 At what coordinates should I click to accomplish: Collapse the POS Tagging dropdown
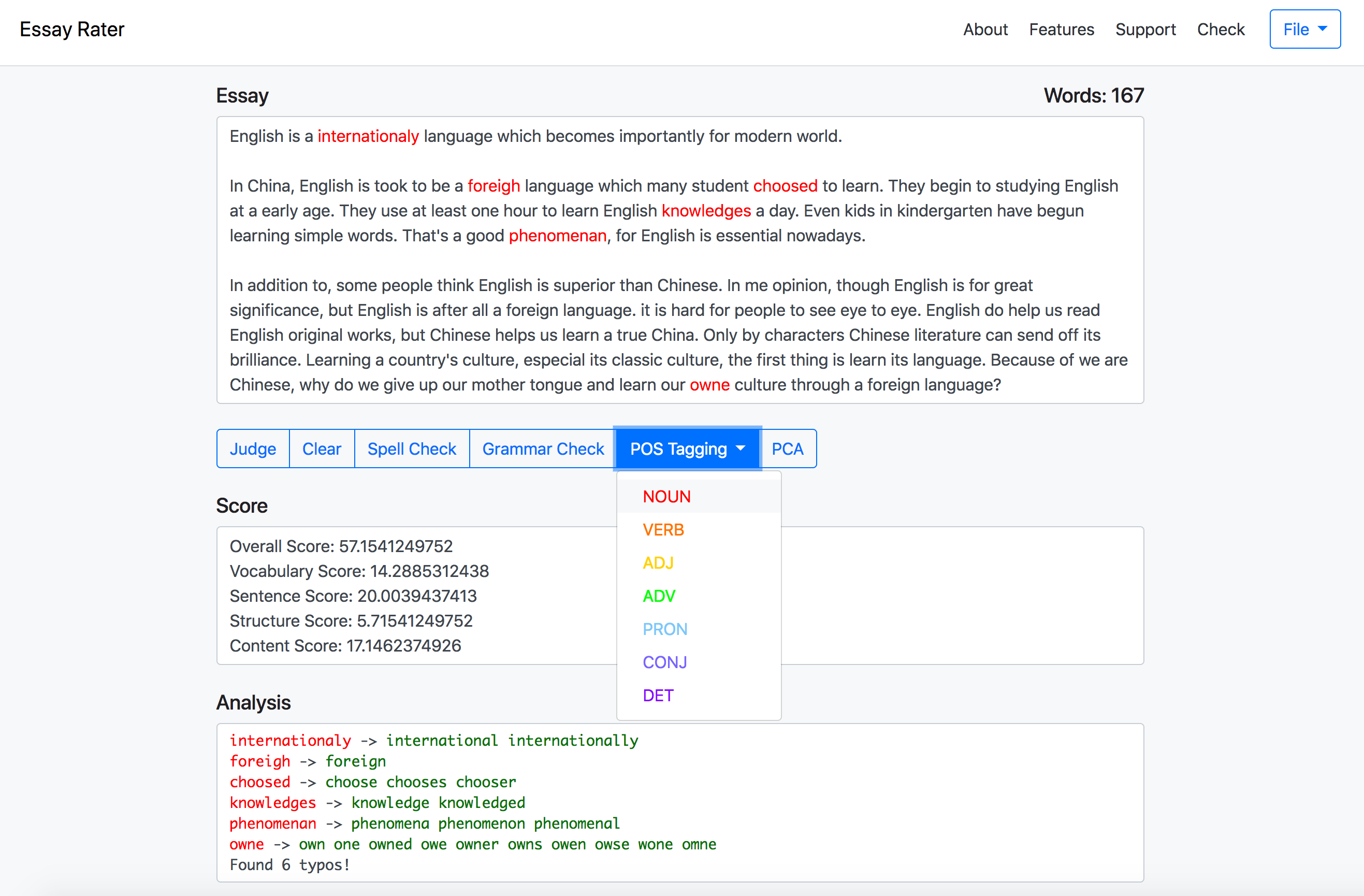(687, 449)
